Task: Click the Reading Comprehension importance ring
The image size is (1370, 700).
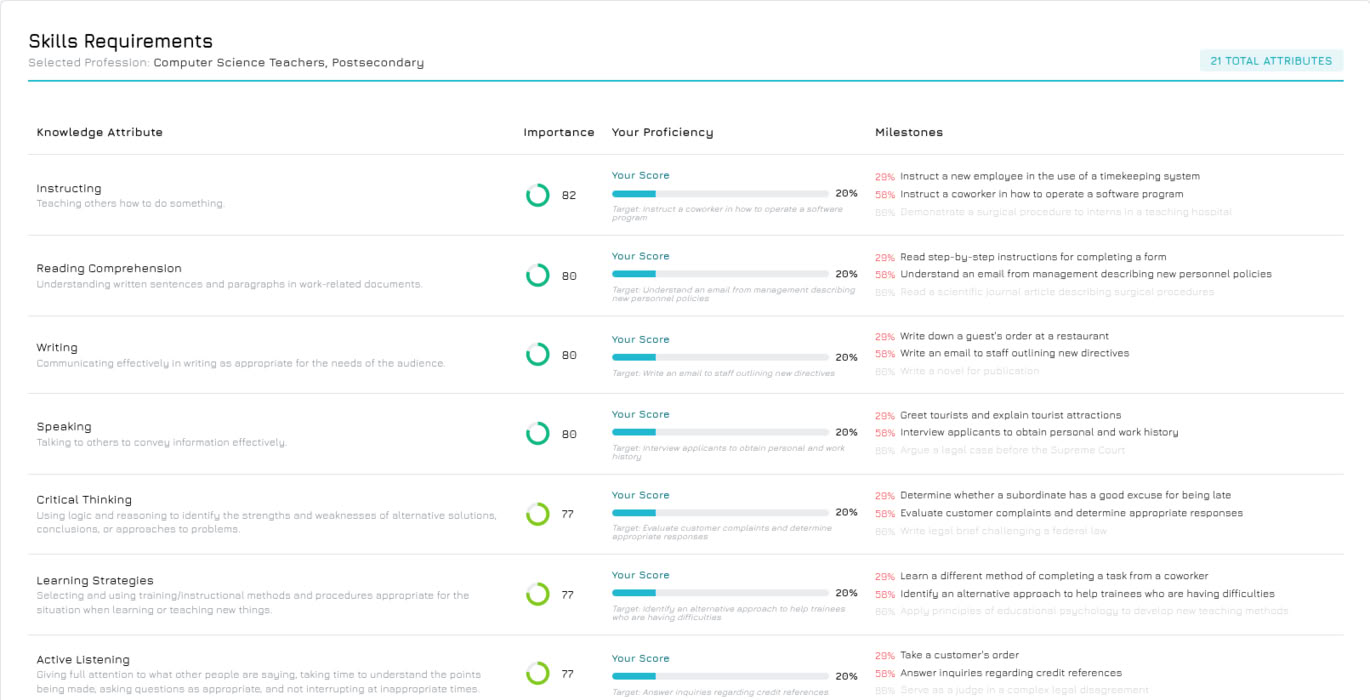Action: click(x=538, y=275)
